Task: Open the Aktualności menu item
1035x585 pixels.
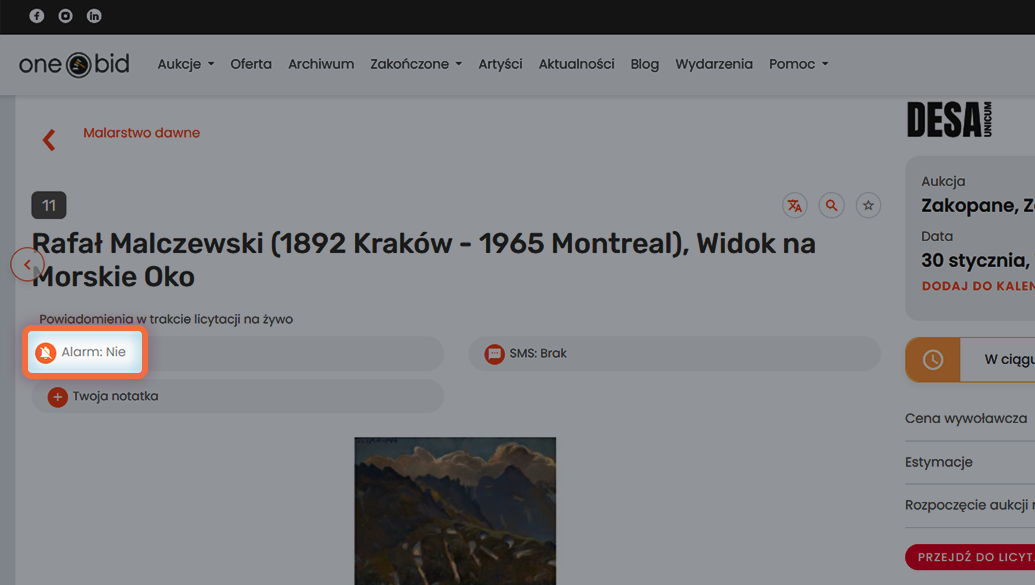Action: click(576, 64)
